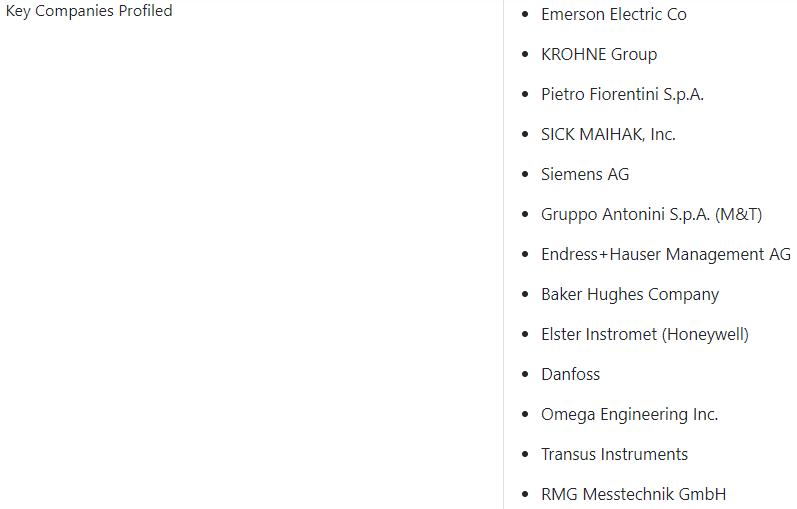The width and height of the screenshot is (797, 509).
Task: Click the Siemens AG entry
Action: 585,174
